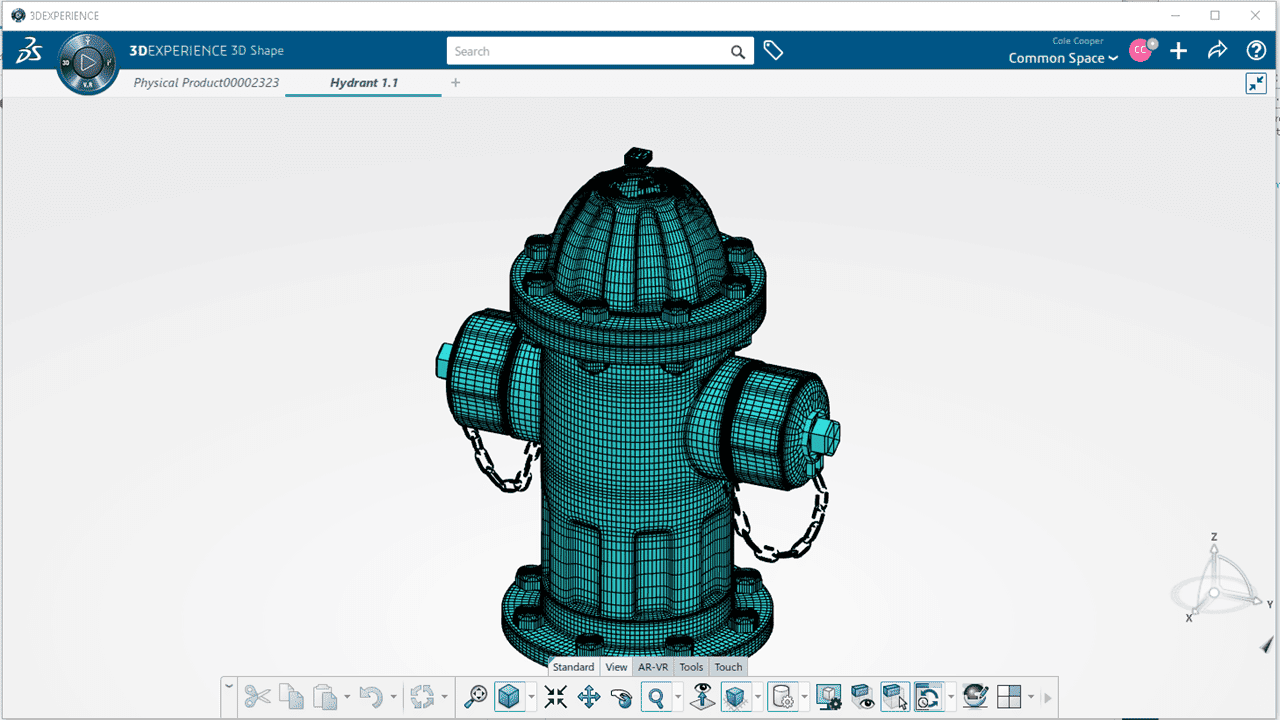Click the plus Add button in header
The height and width of the screenshot is (720, 1280).
(x=1179, y=51)
